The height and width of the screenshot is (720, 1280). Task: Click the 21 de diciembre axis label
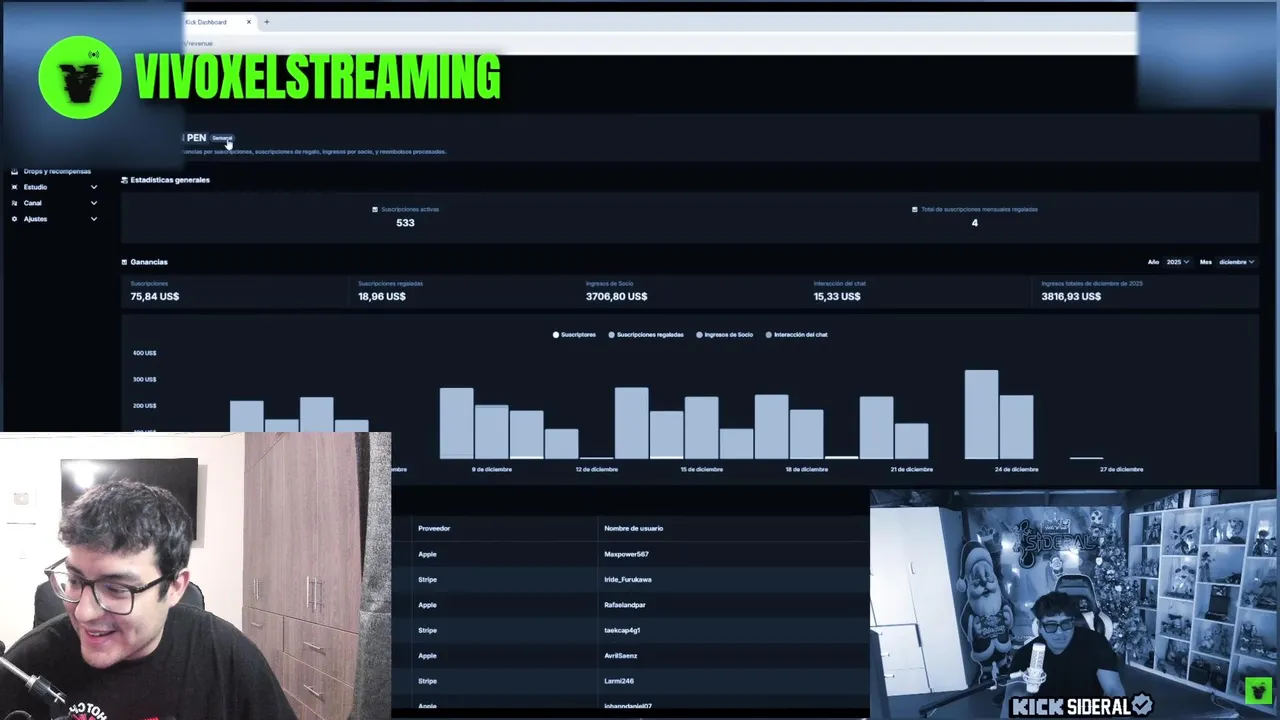pyautogui.click(x=912, y=470)
